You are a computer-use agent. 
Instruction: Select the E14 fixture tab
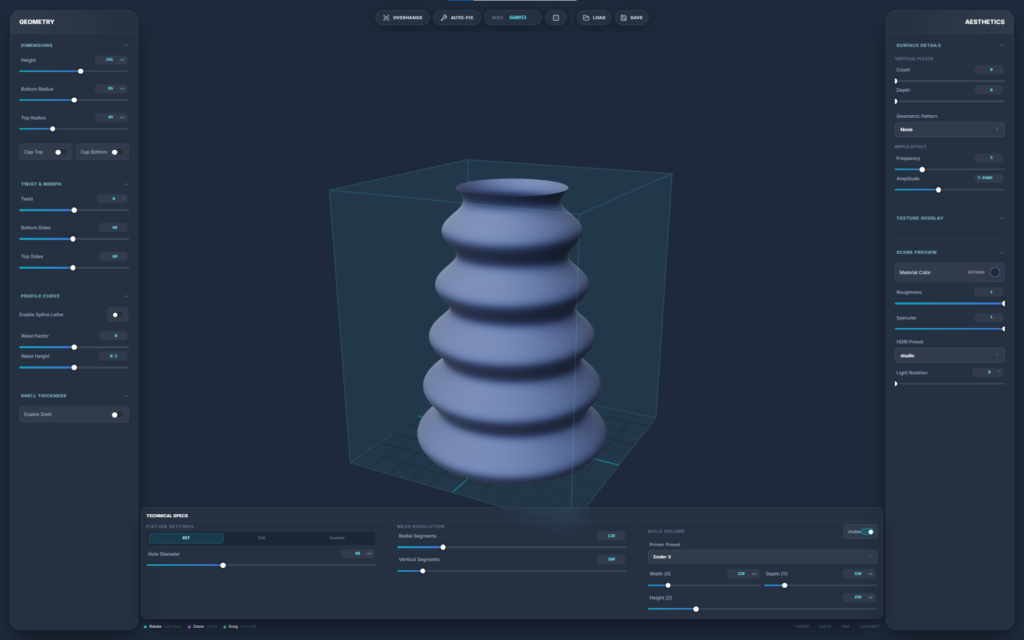[x=262, y=538]
